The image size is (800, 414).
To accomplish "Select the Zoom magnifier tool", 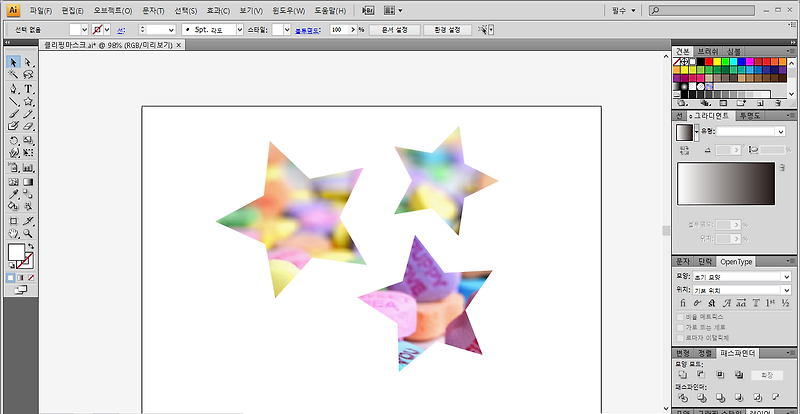I will (x=29, y=234).
